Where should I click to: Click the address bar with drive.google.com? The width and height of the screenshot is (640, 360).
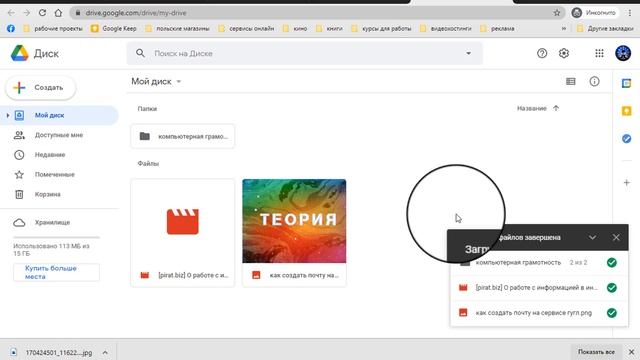pyautogui.click(x=318, y=13)
